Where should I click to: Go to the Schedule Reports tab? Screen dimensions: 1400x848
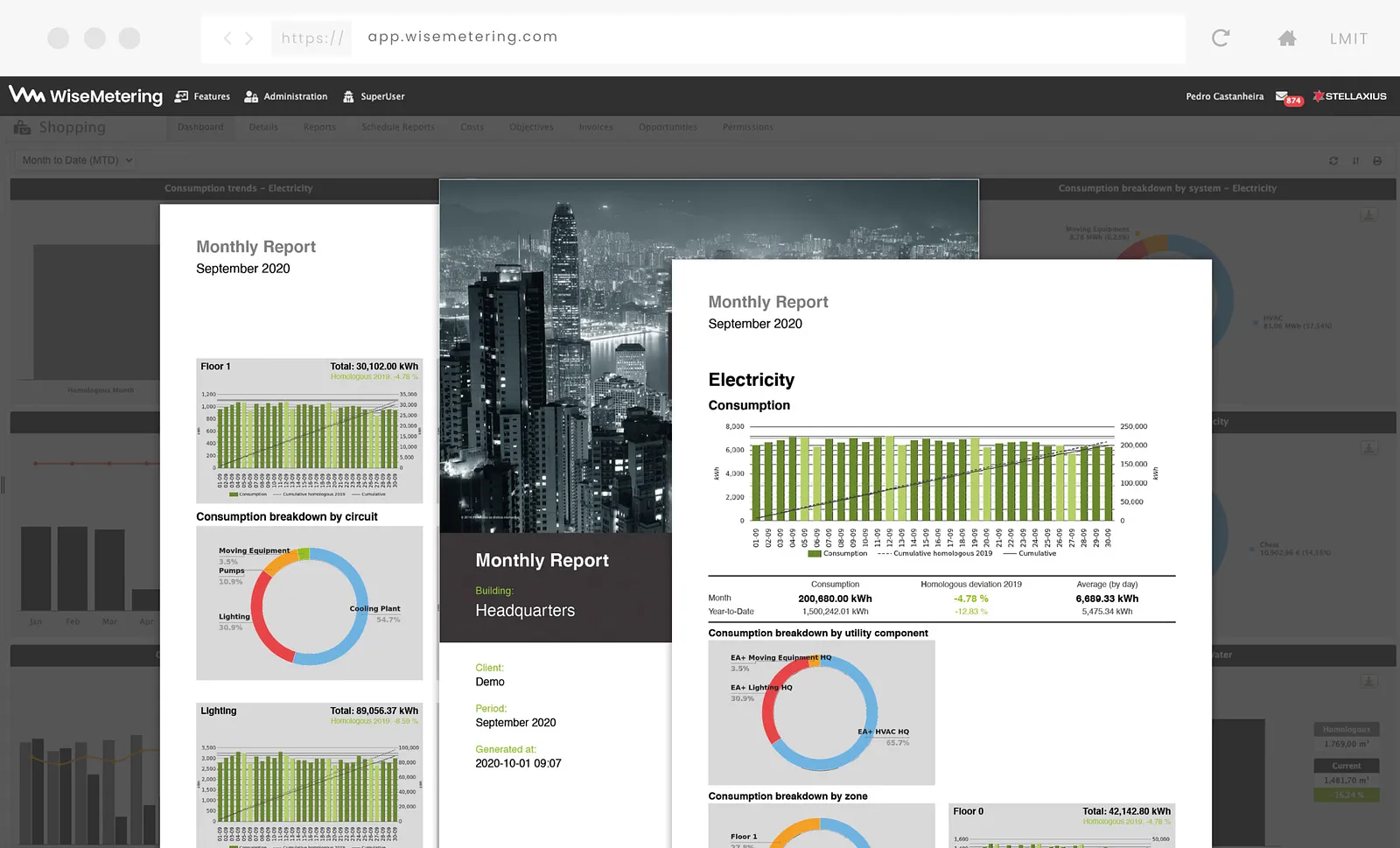tap(398, 128)
